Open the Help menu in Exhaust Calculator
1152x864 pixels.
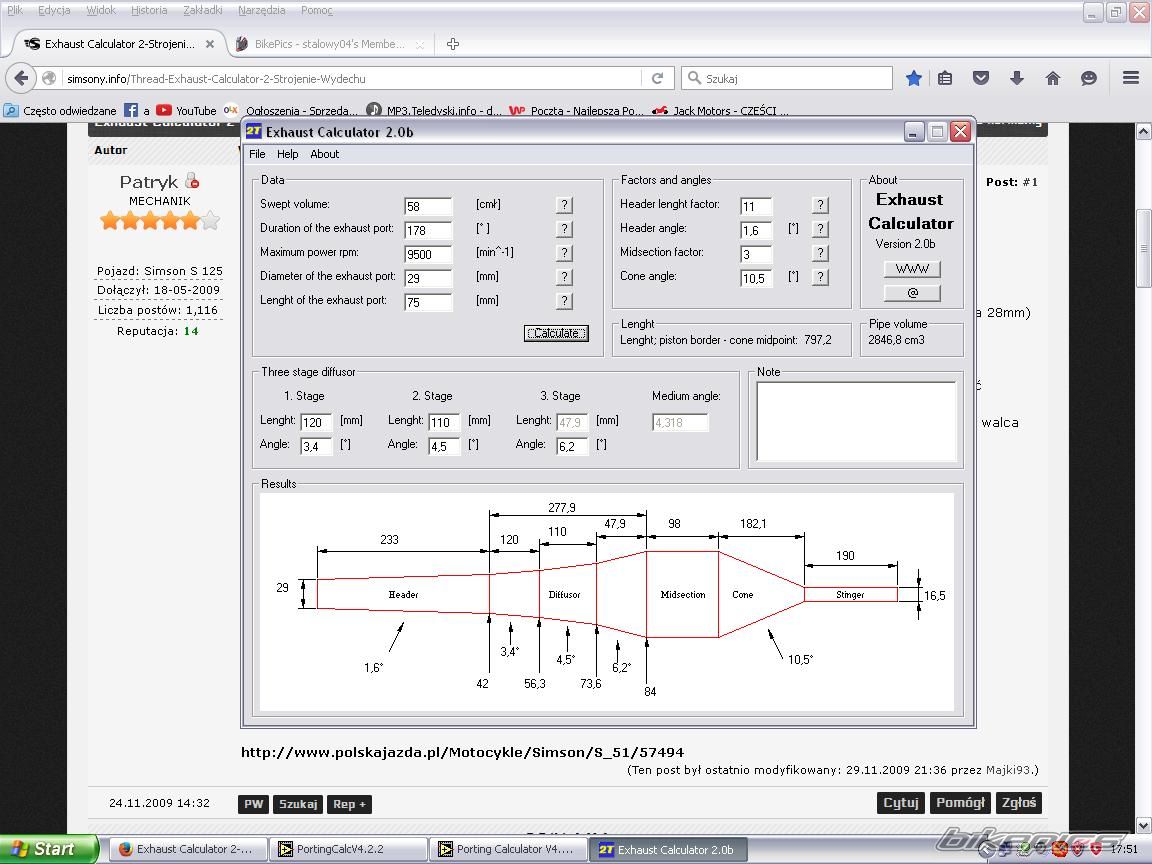pos(287,154)
